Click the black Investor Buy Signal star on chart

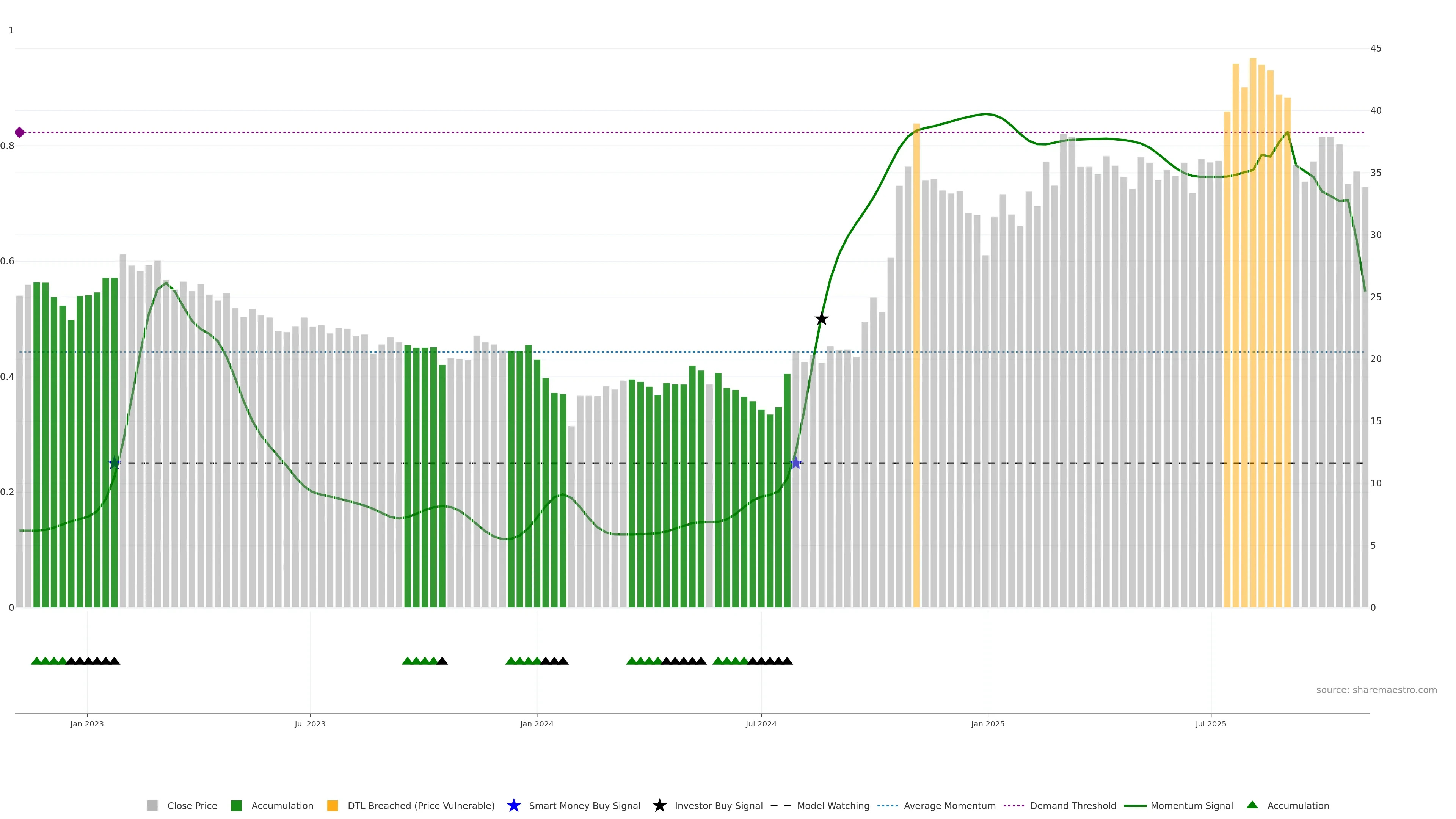tap(821, 319)
